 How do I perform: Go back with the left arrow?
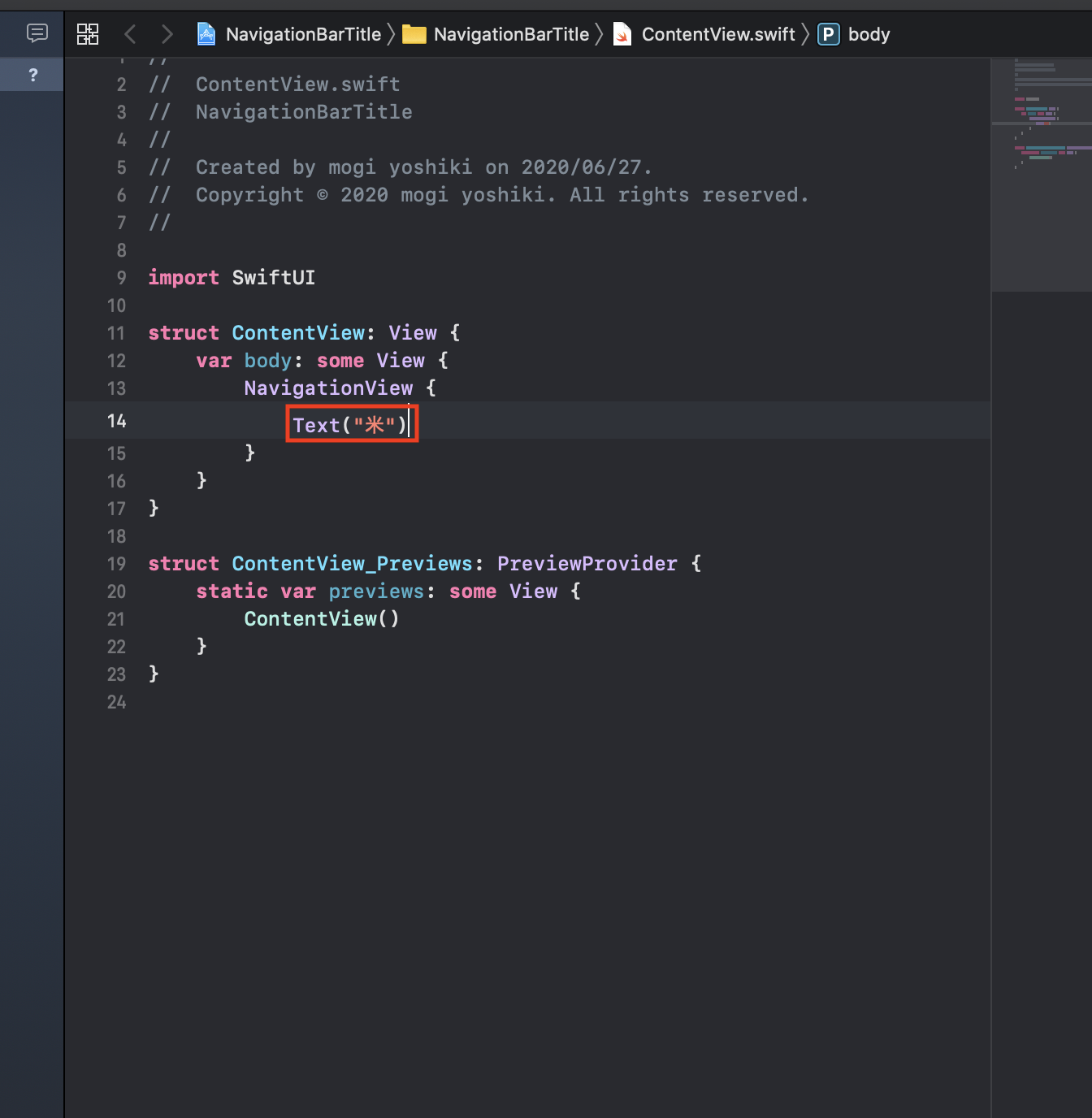pos(130,34)
